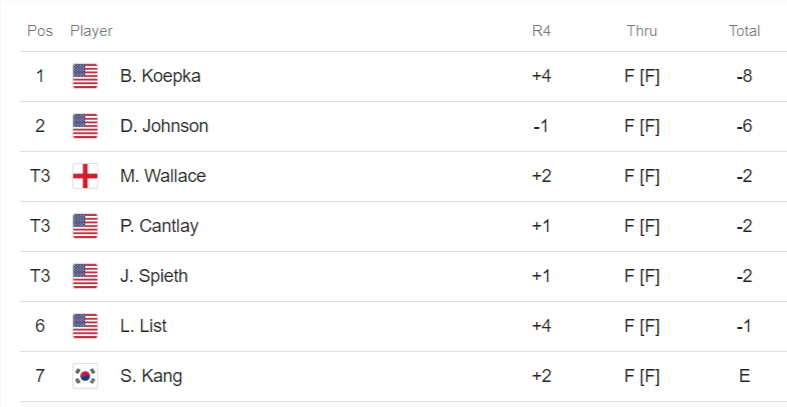Viewport: 787px width, 407px height.
Task: Sort by the Pos column header
Action: coord(40,31)
